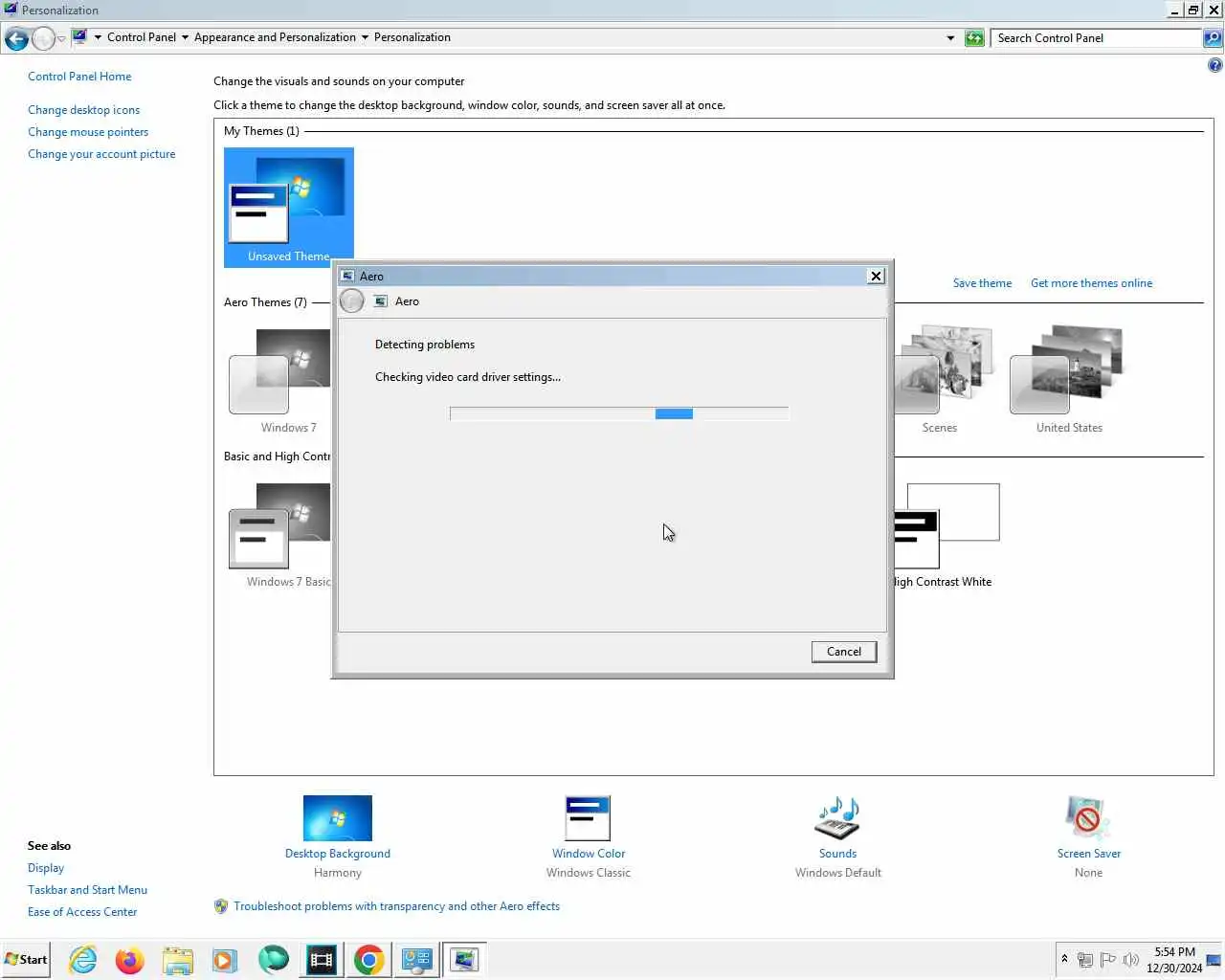Screen dimensions: 1225x980
Task: Expand the address bar root arrow
Action: click(x=98, y=37)
